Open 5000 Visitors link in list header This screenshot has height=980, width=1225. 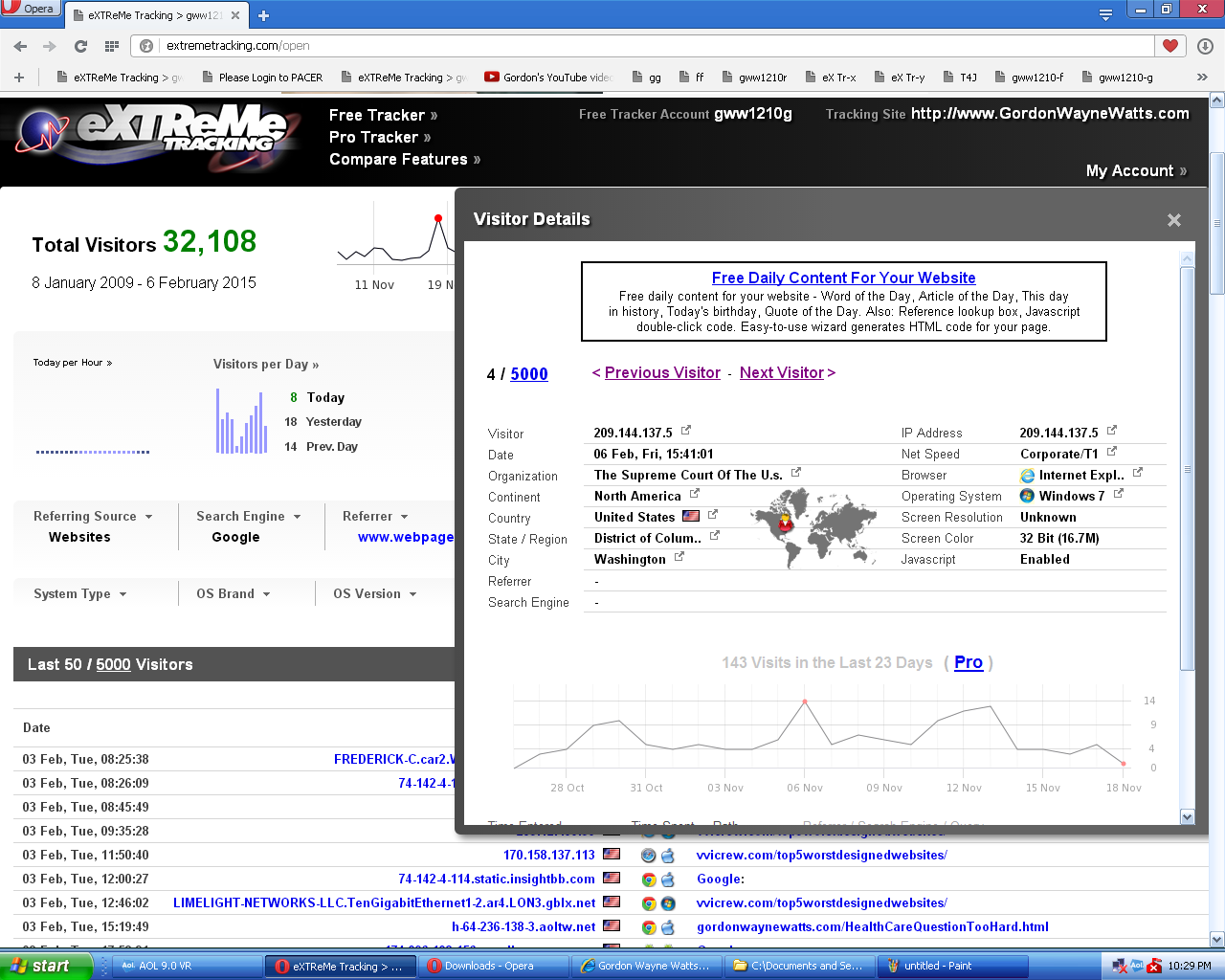point(113,664)
